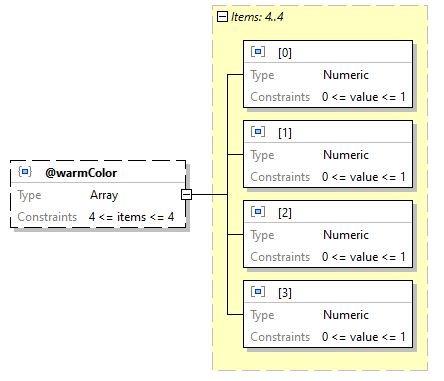The height and width of the screenshot is (381, 444).
Task: Select the [2] item header
Action: [328, 212]
